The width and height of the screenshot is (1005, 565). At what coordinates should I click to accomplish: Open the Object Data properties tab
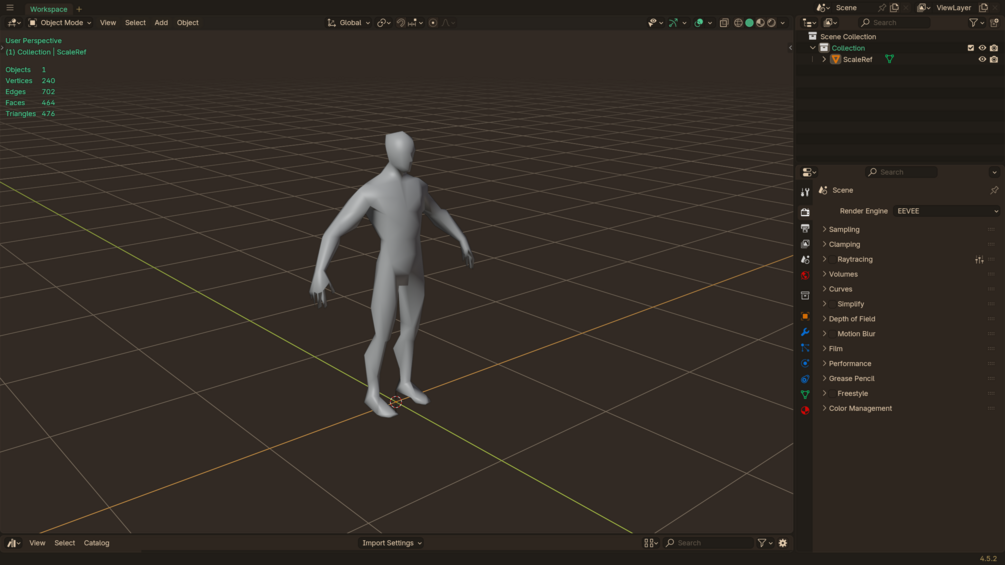(805, 395)
